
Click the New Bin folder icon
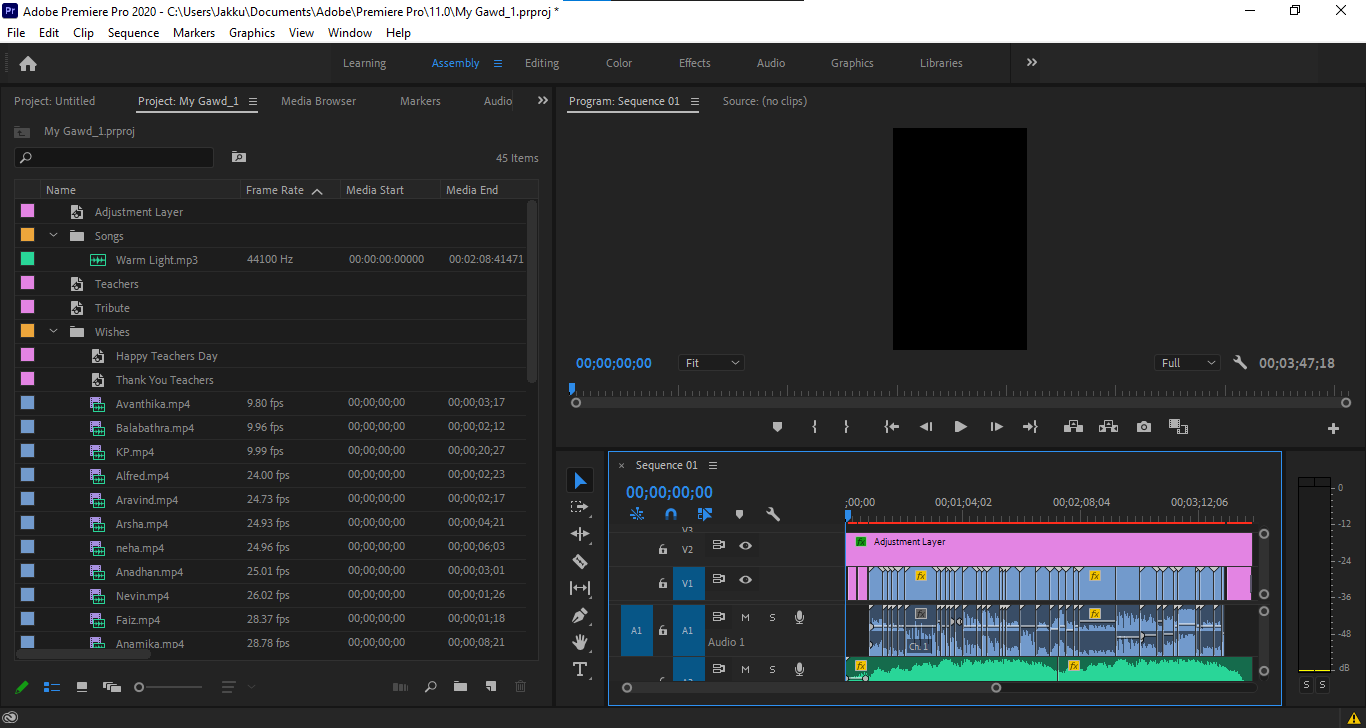pos(460,687)
